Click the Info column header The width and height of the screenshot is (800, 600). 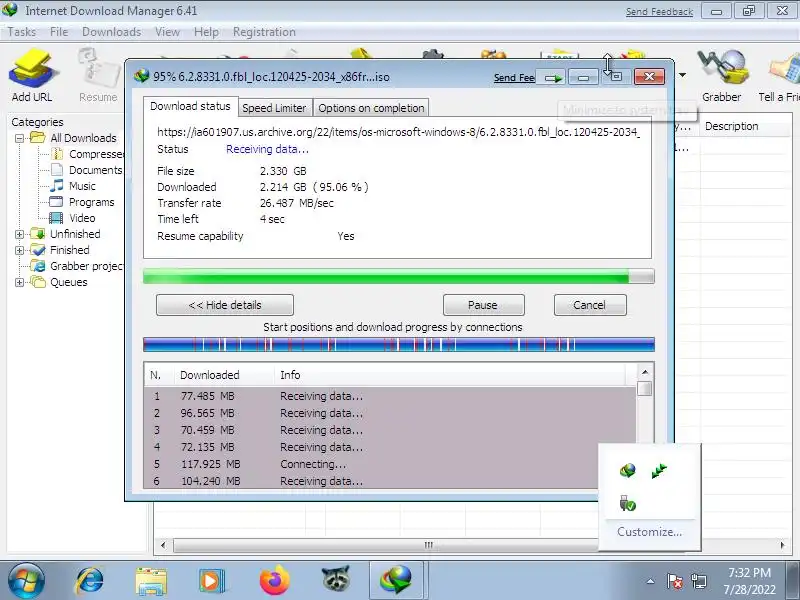click(450, 375)
